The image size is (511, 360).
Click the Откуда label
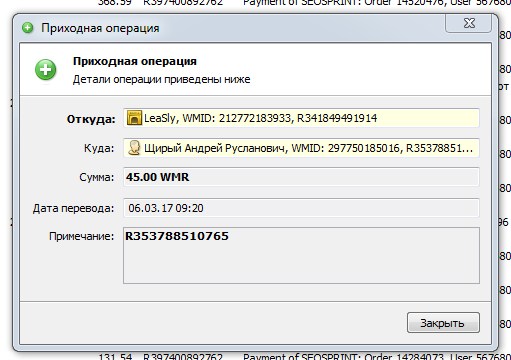pyautogui.click(x=91, y=119)
